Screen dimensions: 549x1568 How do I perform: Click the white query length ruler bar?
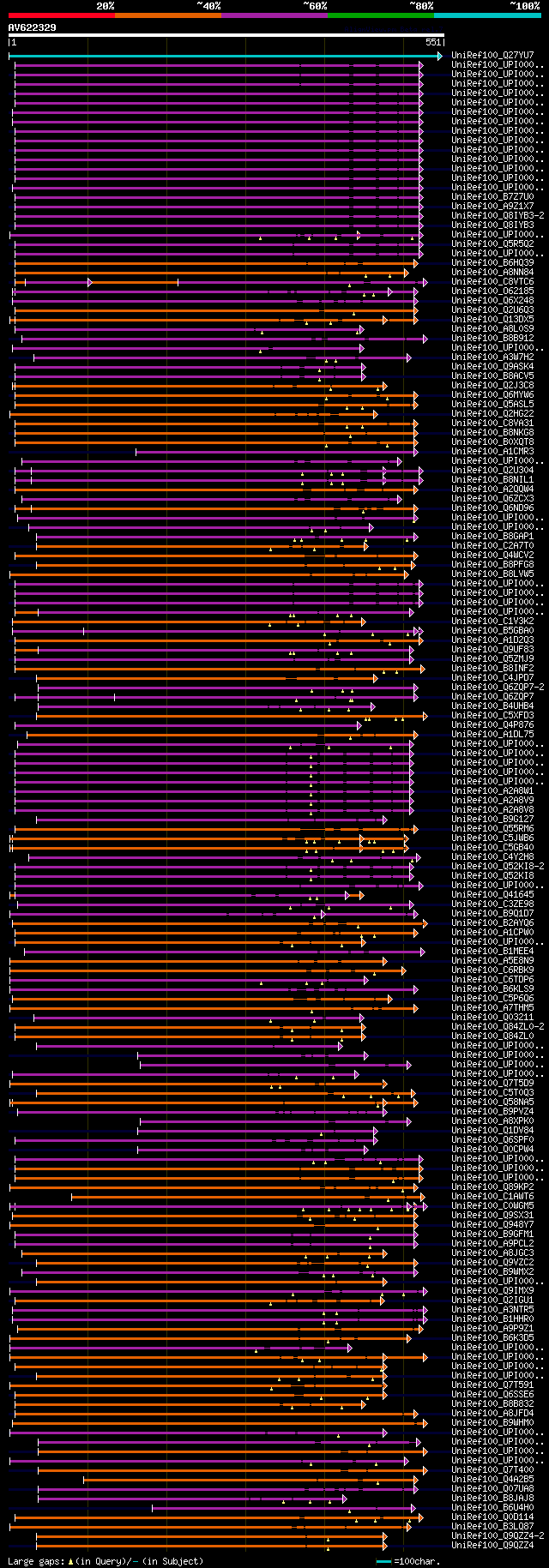click(226, 35)
